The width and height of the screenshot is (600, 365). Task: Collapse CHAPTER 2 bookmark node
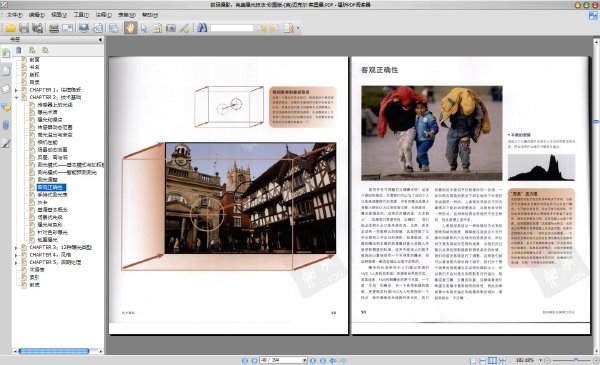click(x=16, y=97)
